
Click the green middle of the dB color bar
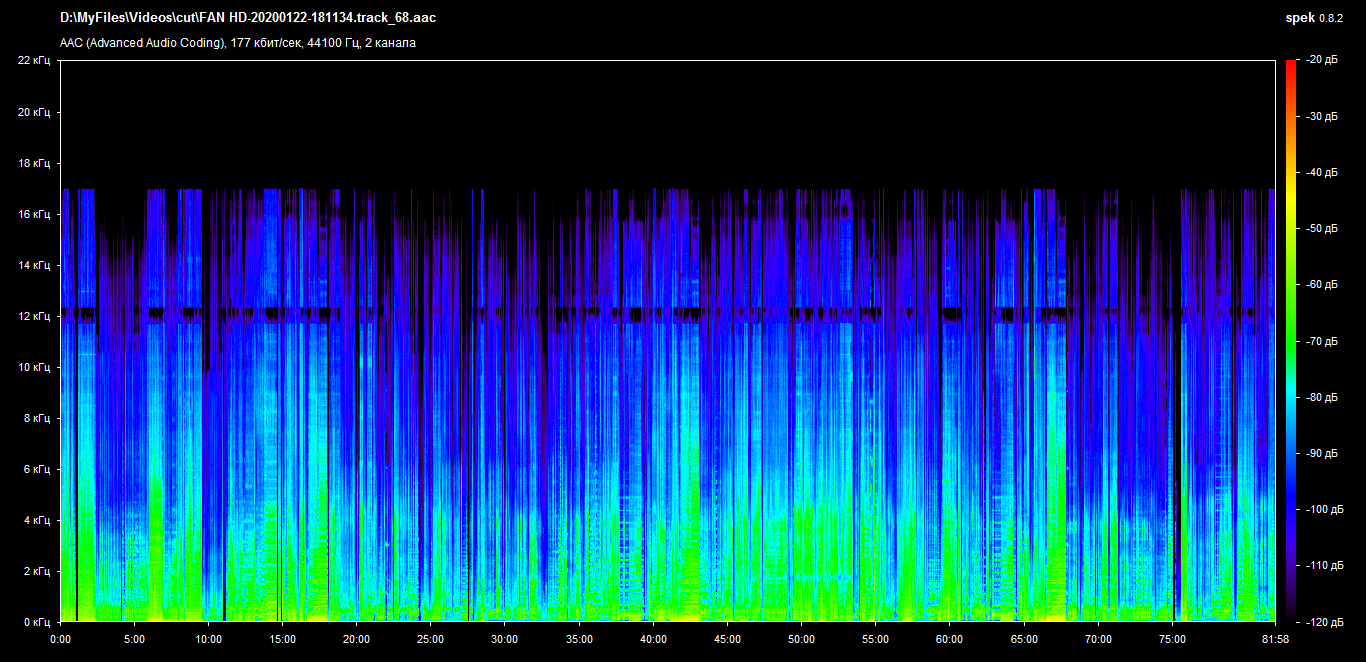tap(1291, 300)
